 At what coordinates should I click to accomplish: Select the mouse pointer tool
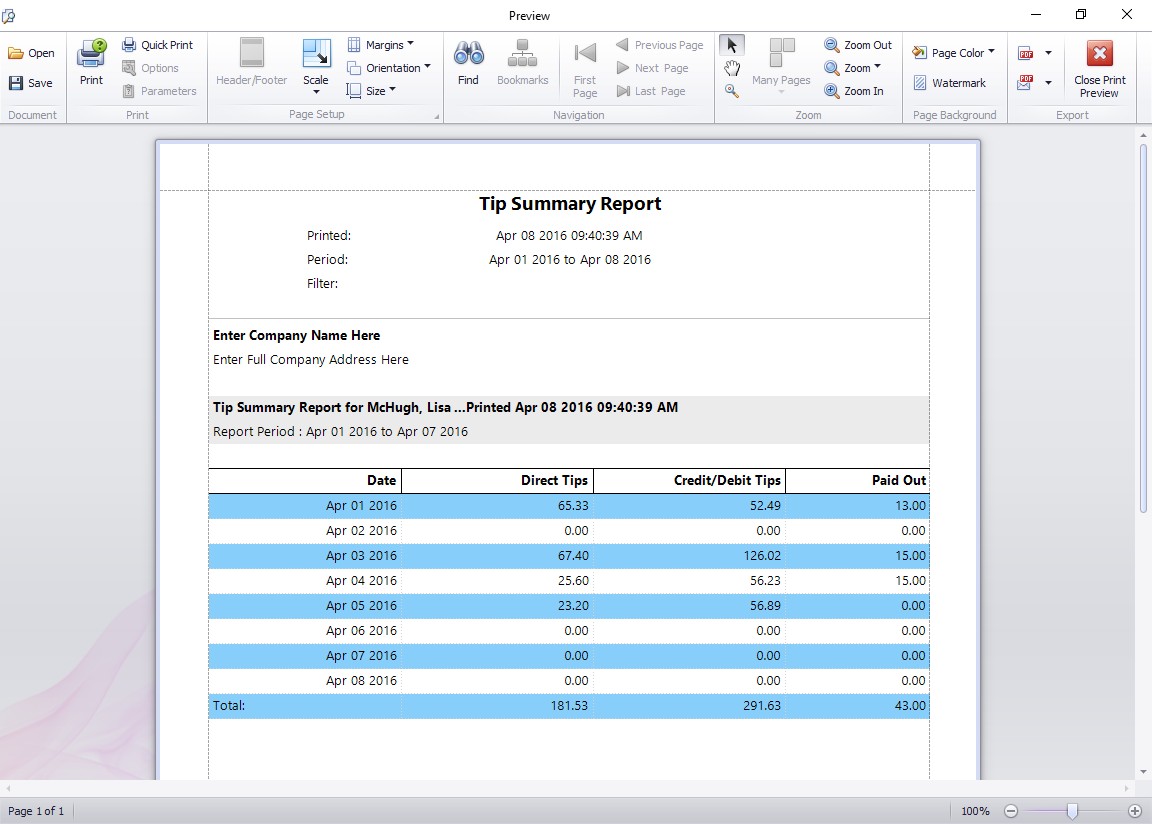(x=731, y=46)
